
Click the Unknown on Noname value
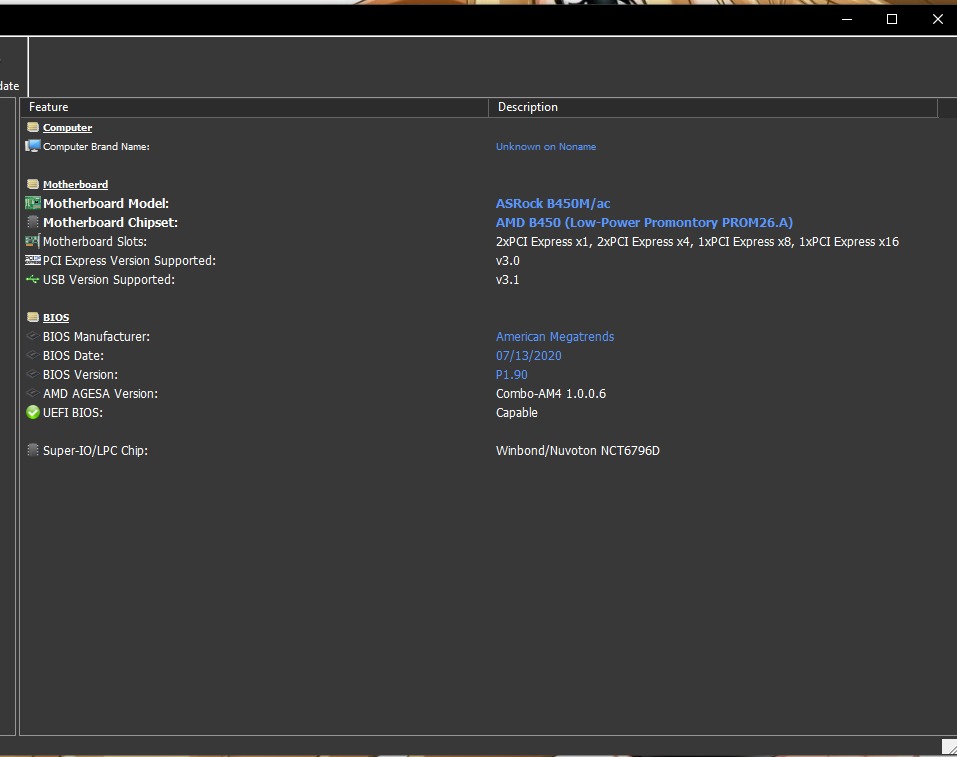tap(546, 147)
